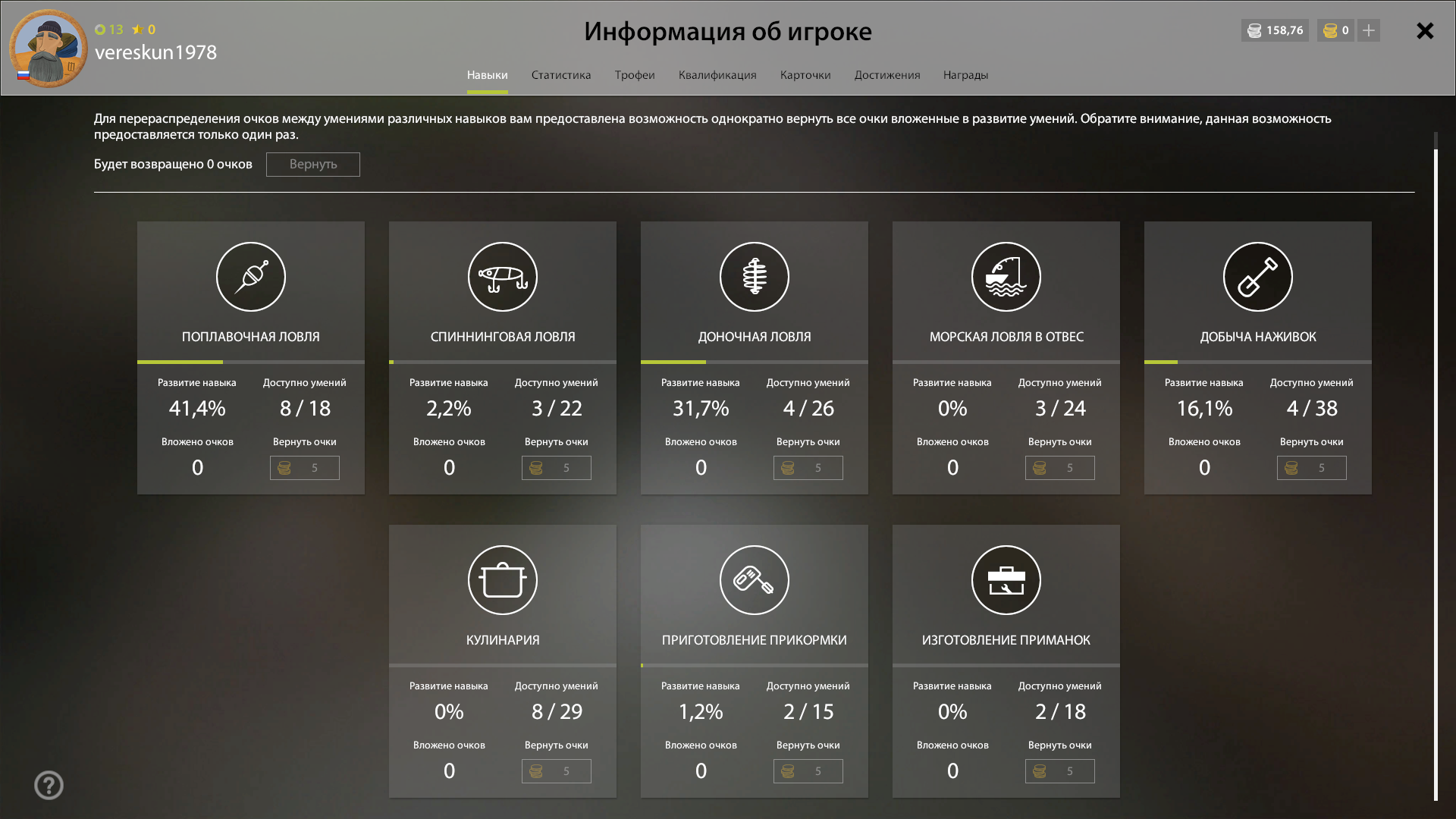Open the Float fishing skill icon

click(x=250, y=277)
